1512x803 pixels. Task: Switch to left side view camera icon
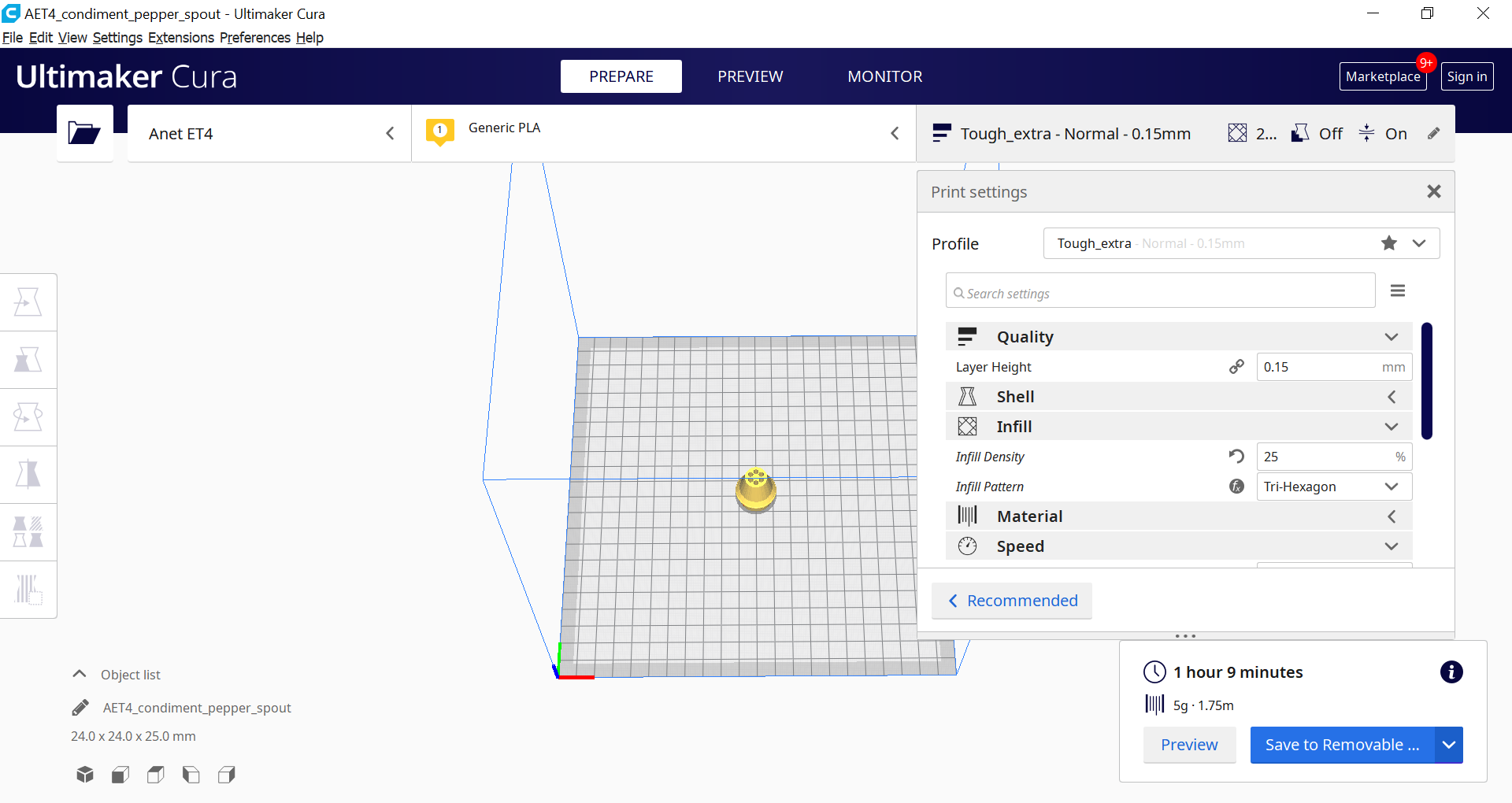(191, 775)
